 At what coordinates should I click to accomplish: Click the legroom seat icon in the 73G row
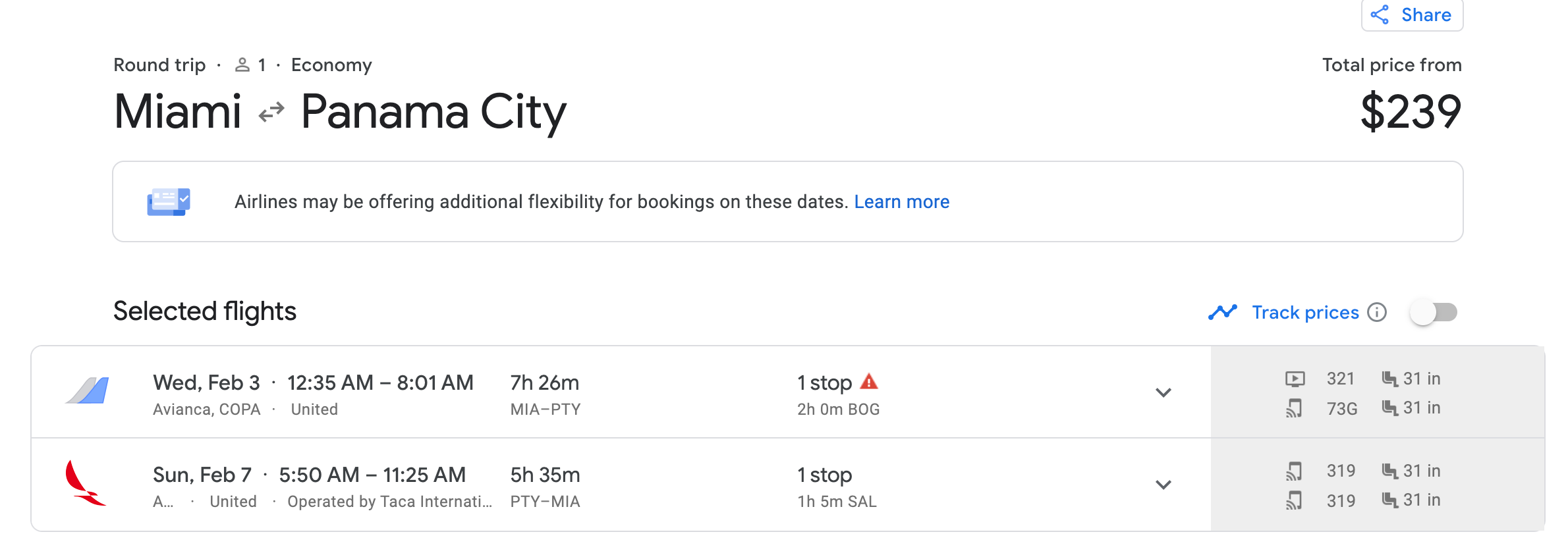(1389, 408)
